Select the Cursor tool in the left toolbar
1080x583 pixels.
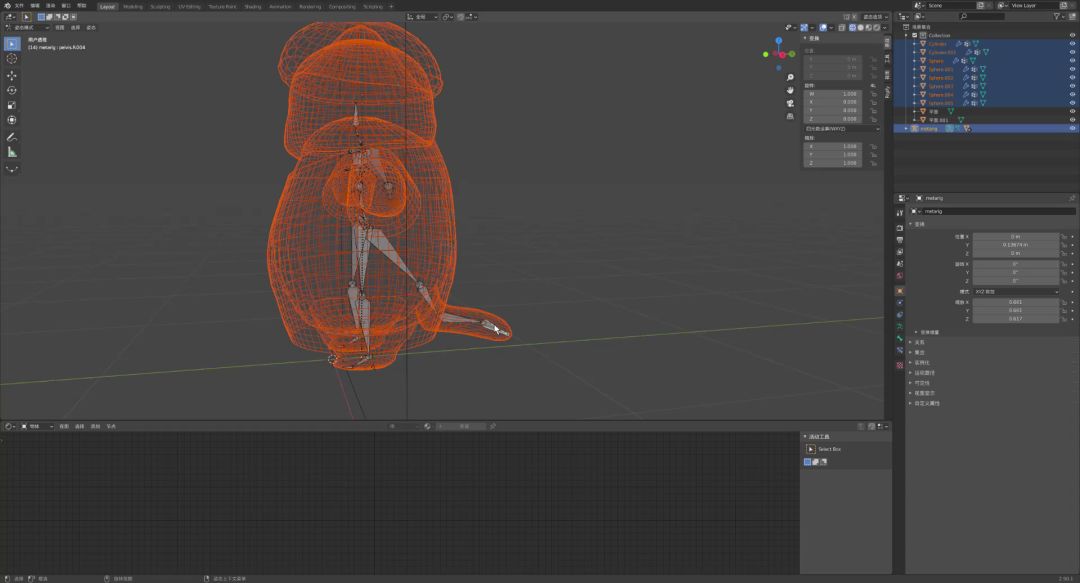12,59
